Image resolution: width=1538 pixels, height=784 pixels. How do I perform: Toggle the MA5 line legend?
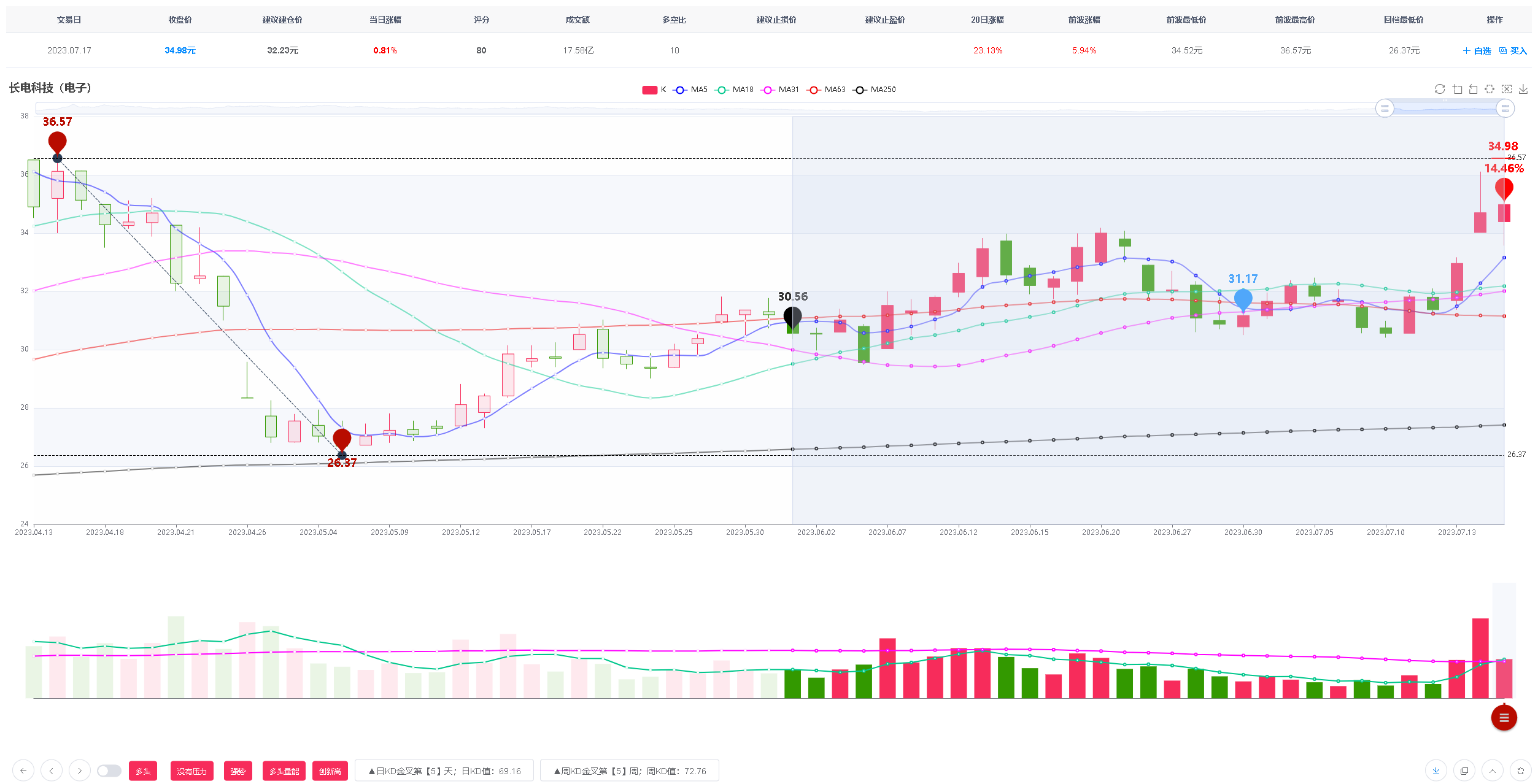tap(690, 90)
